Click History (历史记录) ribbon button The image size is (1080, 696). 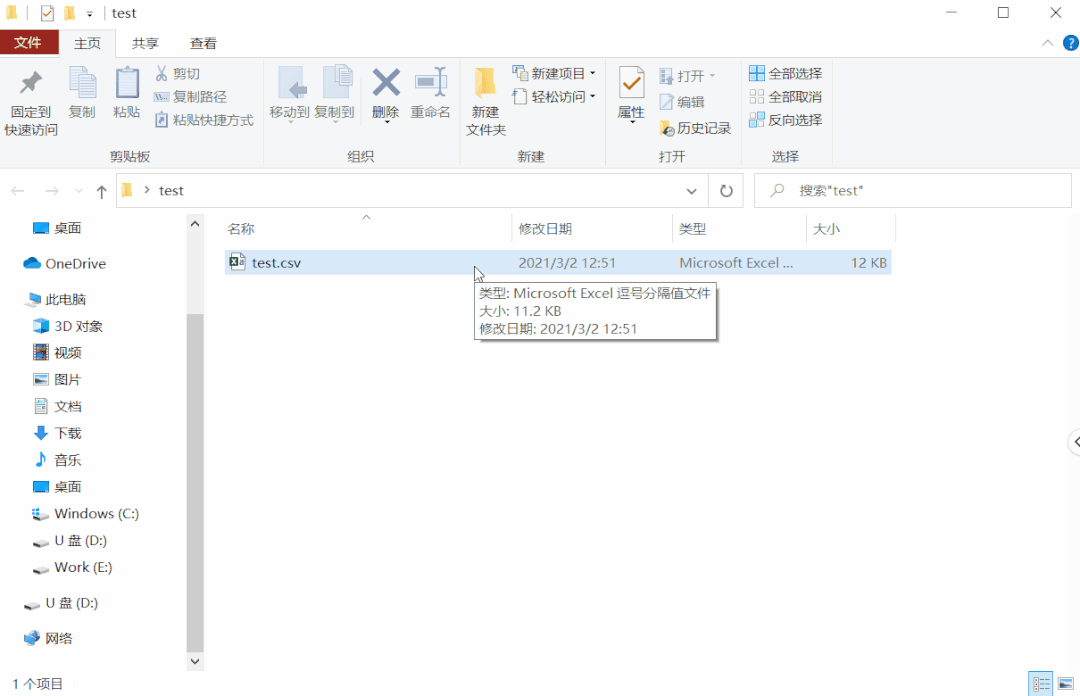[695, 128]
